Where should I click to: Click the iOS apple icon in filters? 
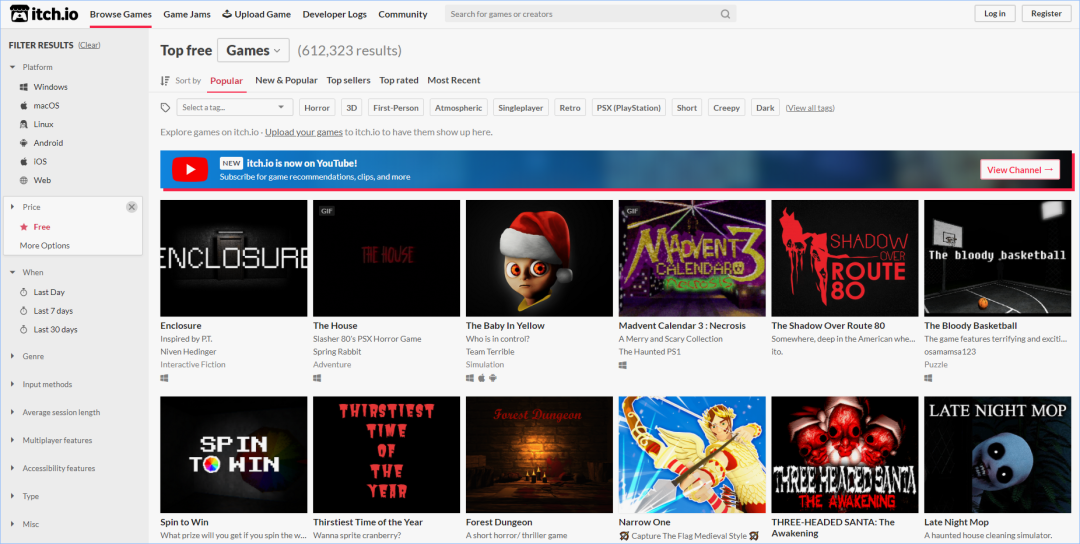[23, 161]
